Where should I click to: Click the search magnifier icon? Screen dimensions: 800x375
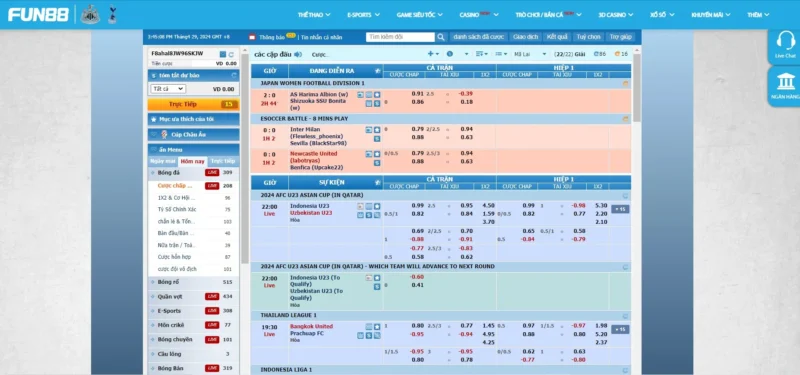[441, 37]
